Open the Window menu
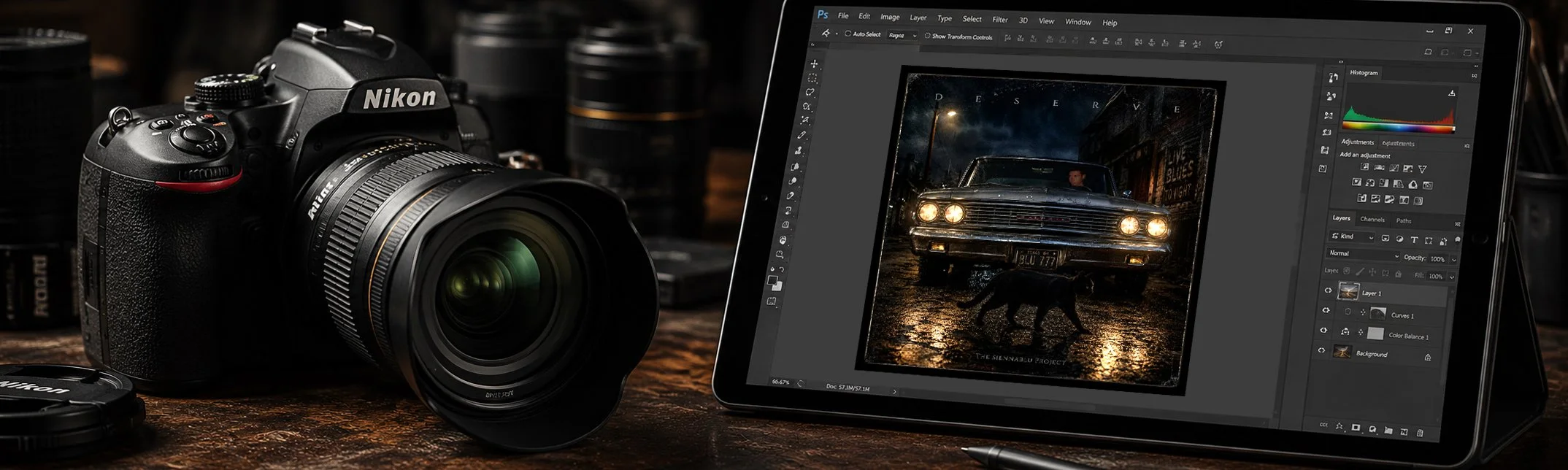 click(1078, 22)
